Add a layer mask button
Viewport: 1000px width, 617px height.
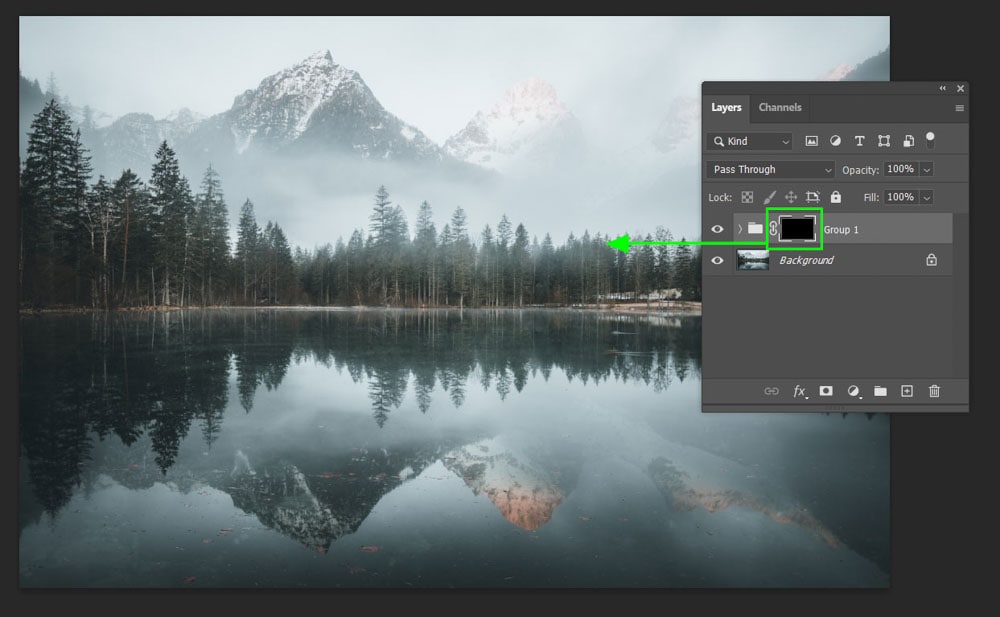826,390
